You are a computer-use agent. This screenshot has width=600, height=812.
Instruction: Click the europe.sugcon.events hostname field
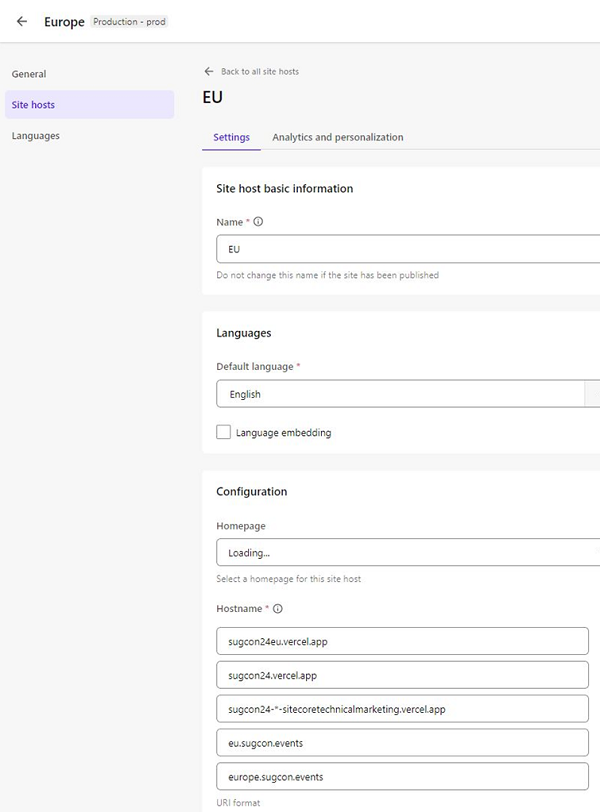402,777
